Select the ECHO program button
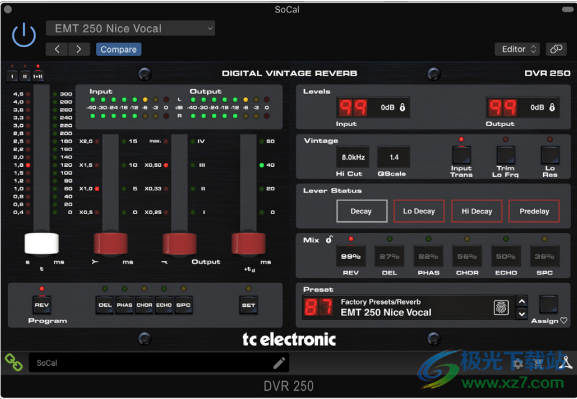Viewport: 577px width, 399px height. [x=164, y=305]
